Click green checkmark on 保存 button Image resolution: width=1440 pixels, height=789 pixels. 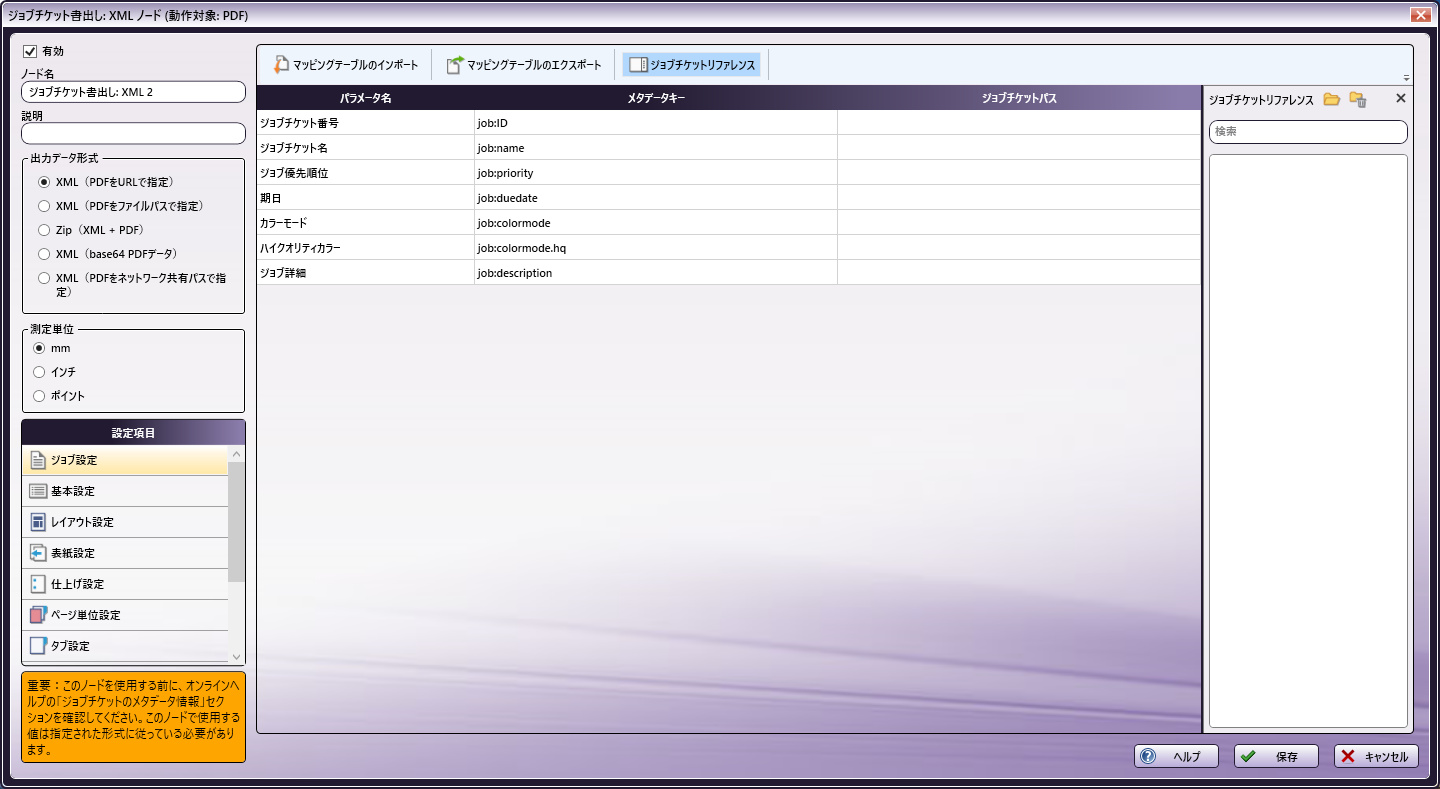click(1248, 757)
